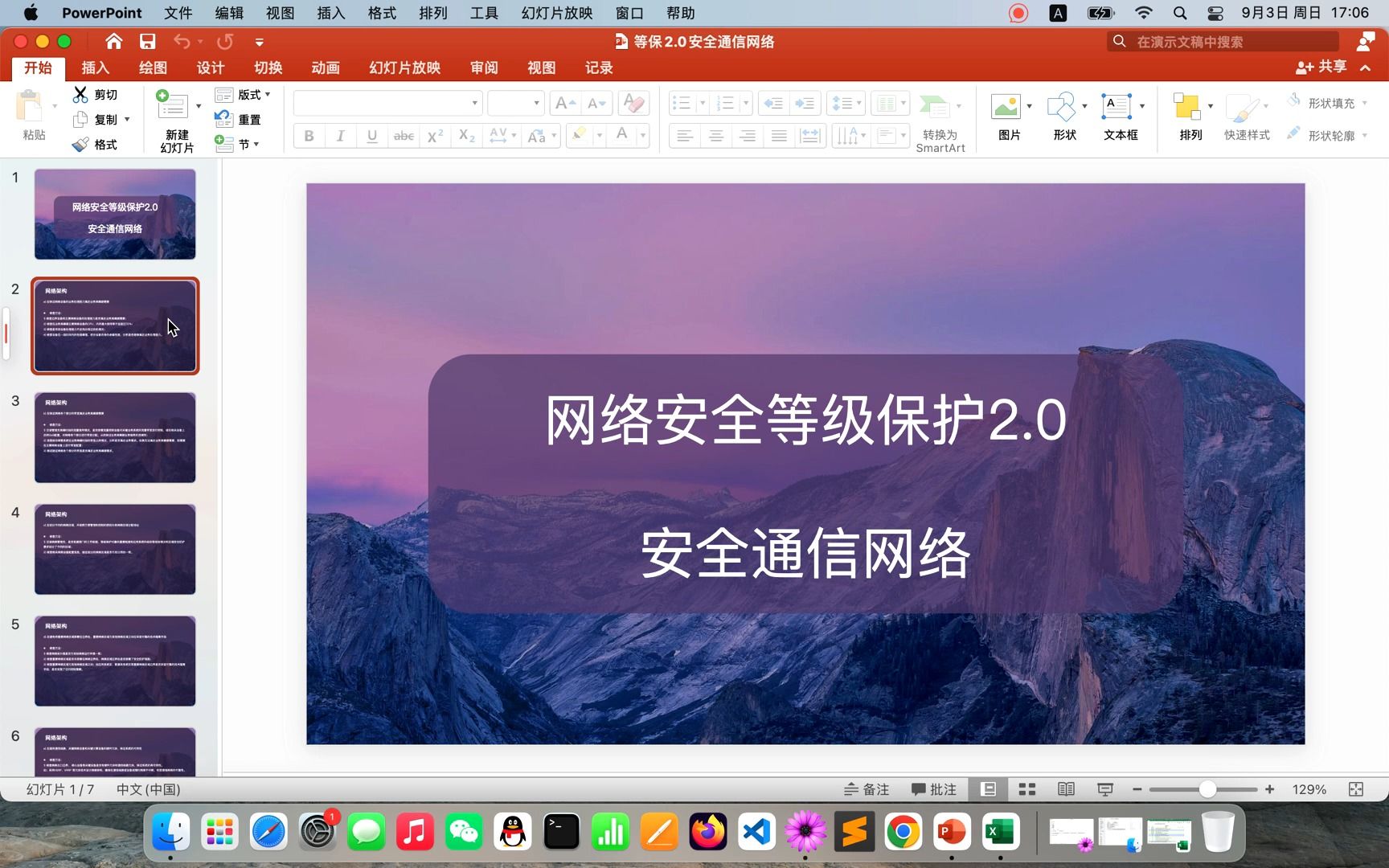Viewport: 1389px width, 868px height.
Task: Open the bullets list dropdown arrow
Action: point(703,104)
